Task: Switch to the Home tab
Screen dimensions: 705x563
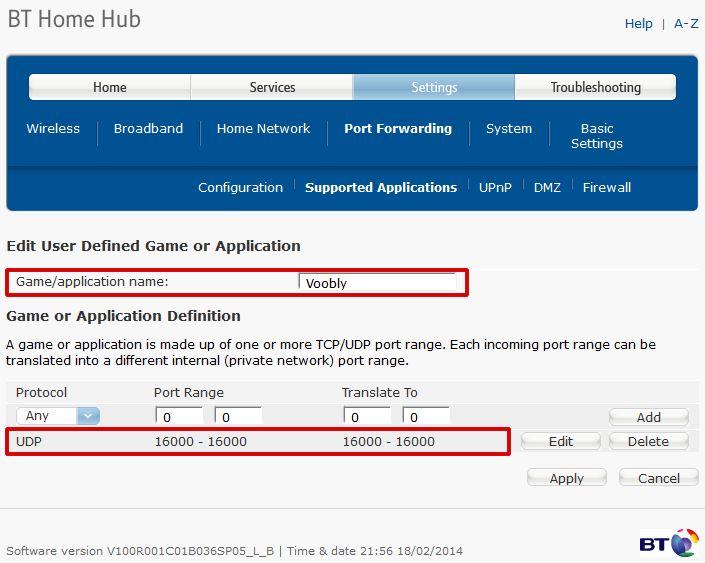Action: click(109, 88)
